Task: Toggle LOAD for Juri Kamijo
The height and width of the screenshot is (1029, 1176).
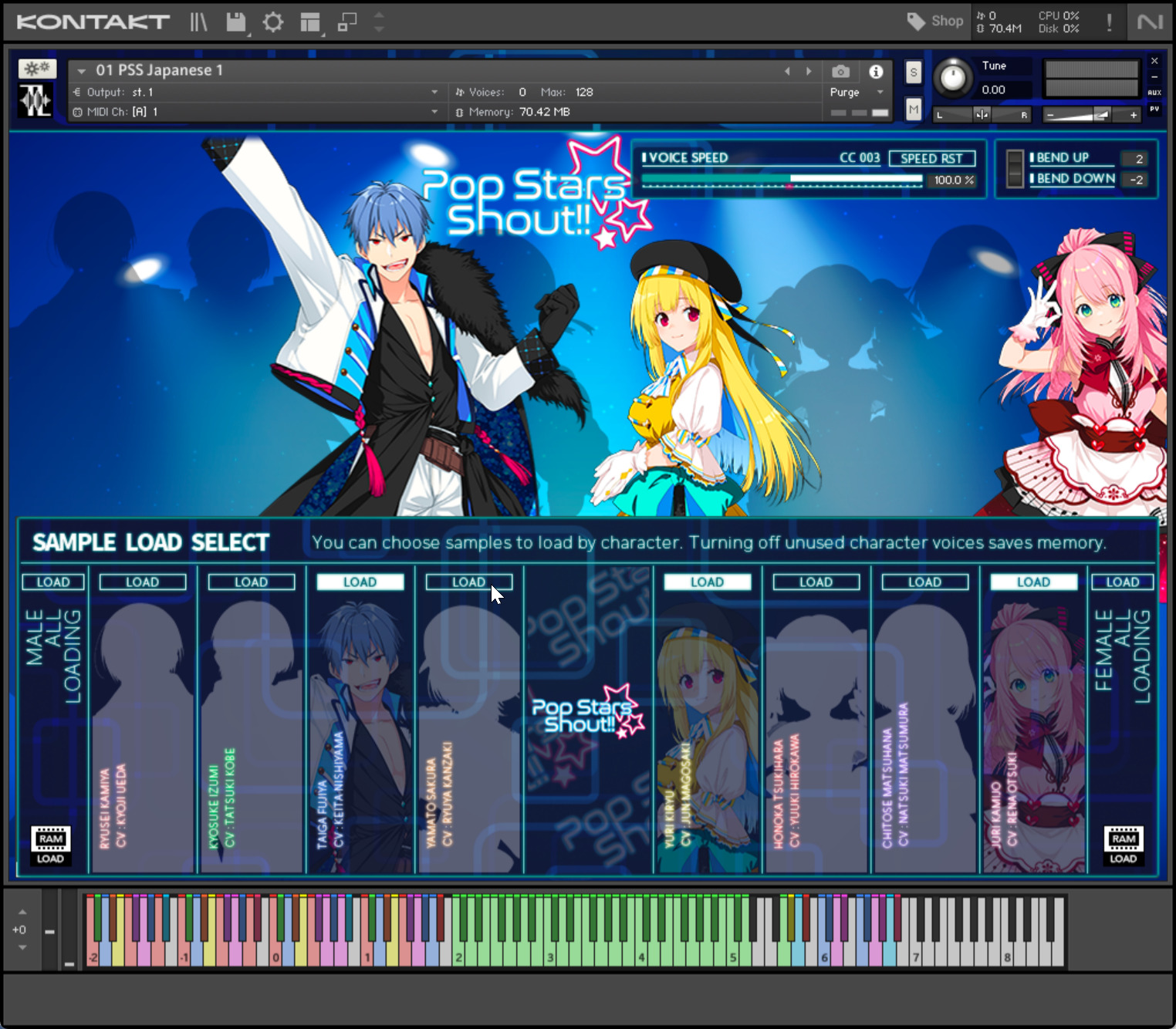Action: click(x=1034, y=582)
